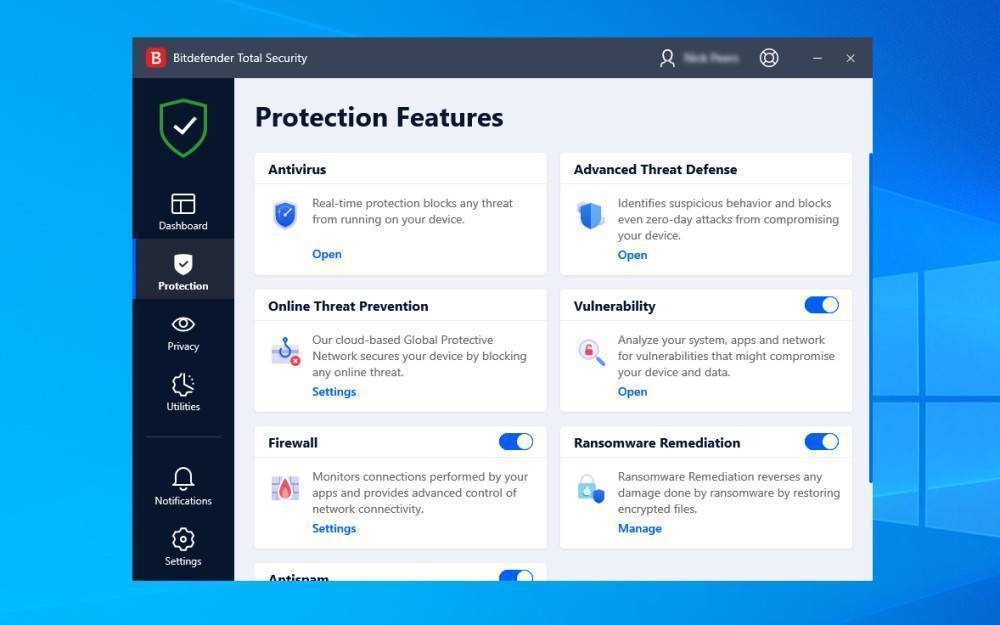Click the Firewall flame icon

point(285,488)
